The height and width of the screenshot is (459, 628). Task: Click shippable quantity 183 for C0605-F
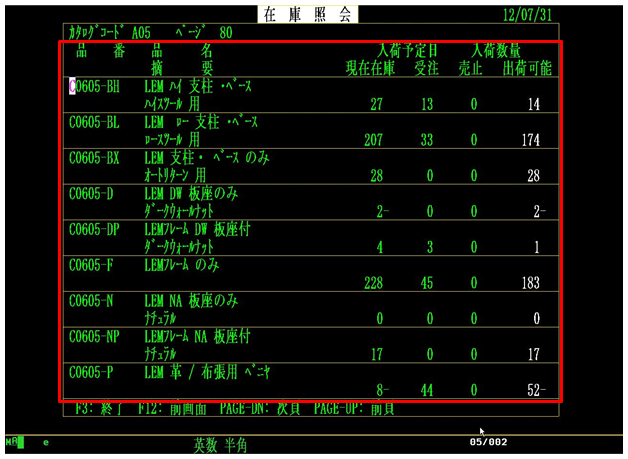coord(531,283)
